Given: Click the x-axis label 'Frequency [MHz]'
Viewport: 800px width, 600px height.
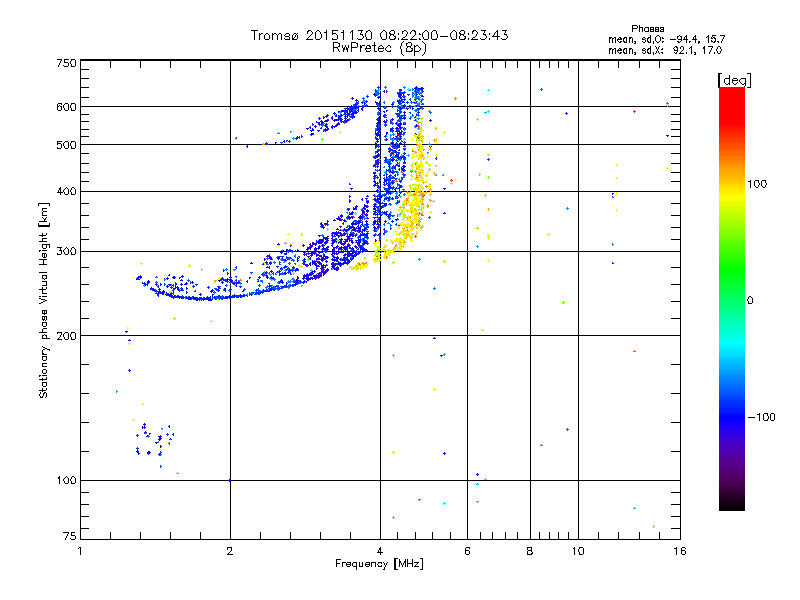Looking at the screenshot, I should [x=379, y=564].
